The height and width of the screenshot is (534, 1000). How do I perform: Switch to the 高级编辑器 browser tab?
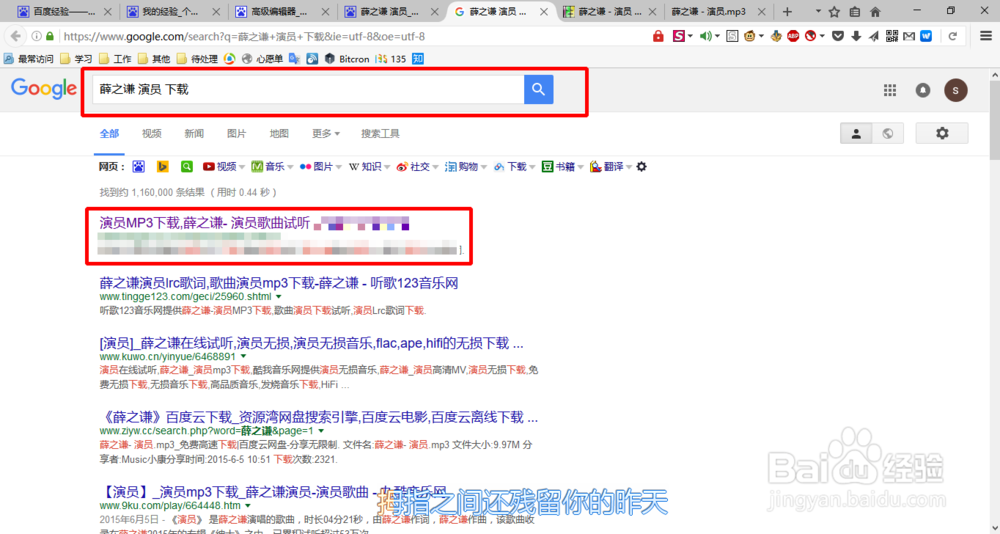pyautogui.click(x=283, y=11)
